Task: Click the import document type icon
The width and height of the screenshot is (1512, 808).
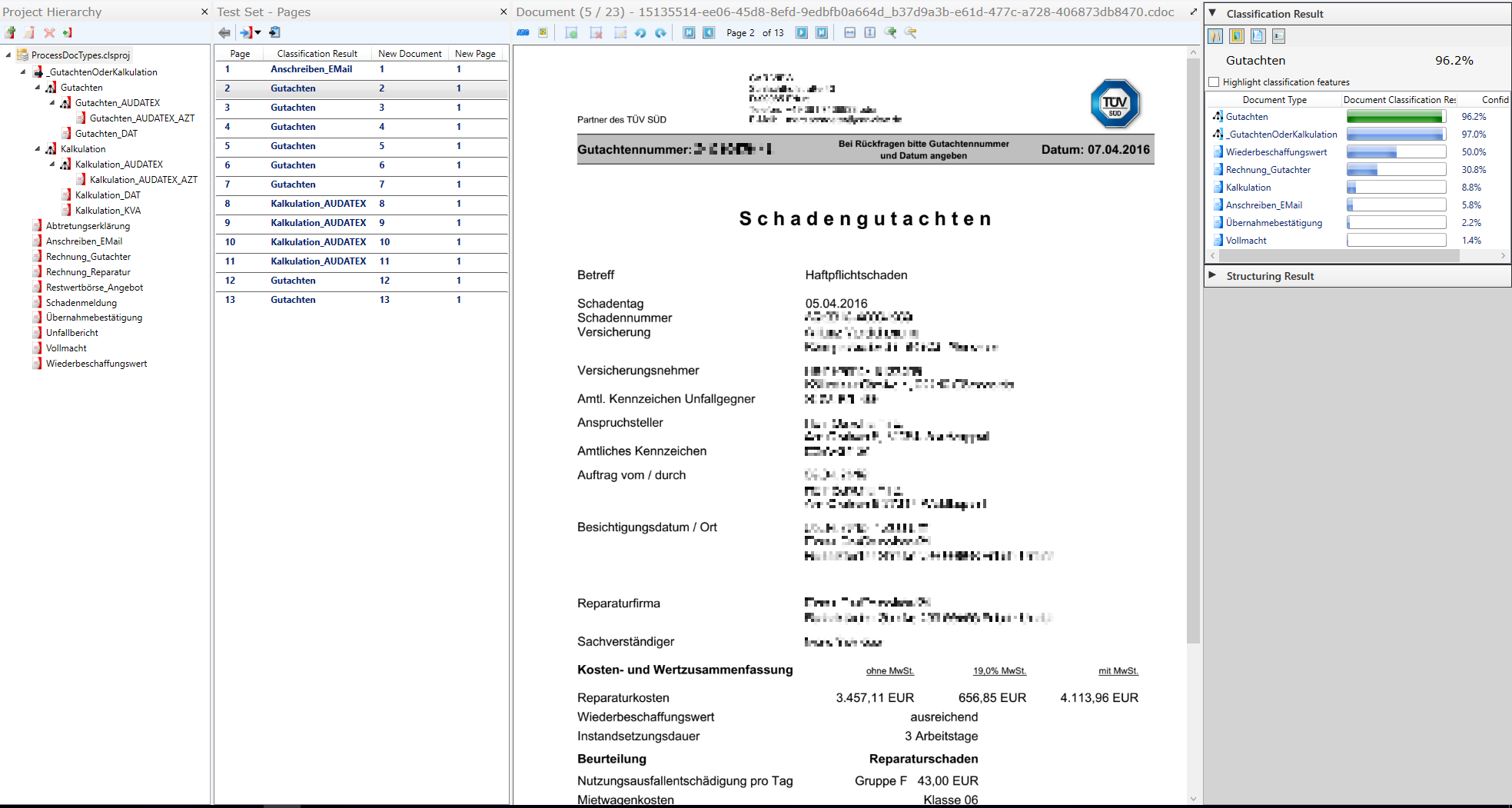Action: (68, 32)
